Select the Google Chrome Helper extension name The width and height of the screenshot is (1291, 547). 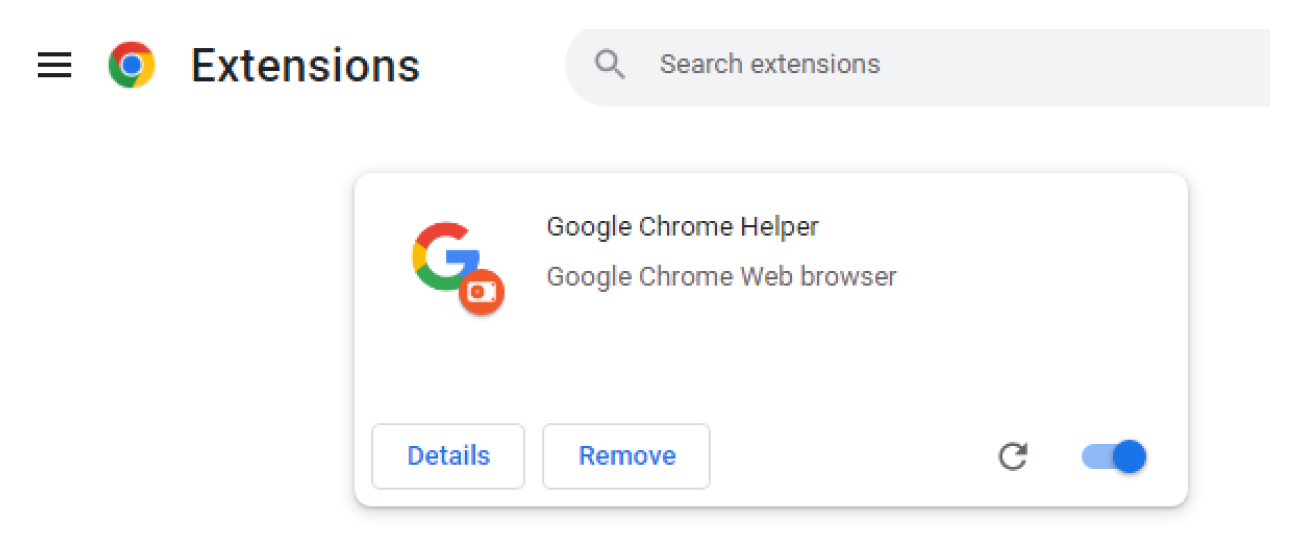[x=682, y=227]
